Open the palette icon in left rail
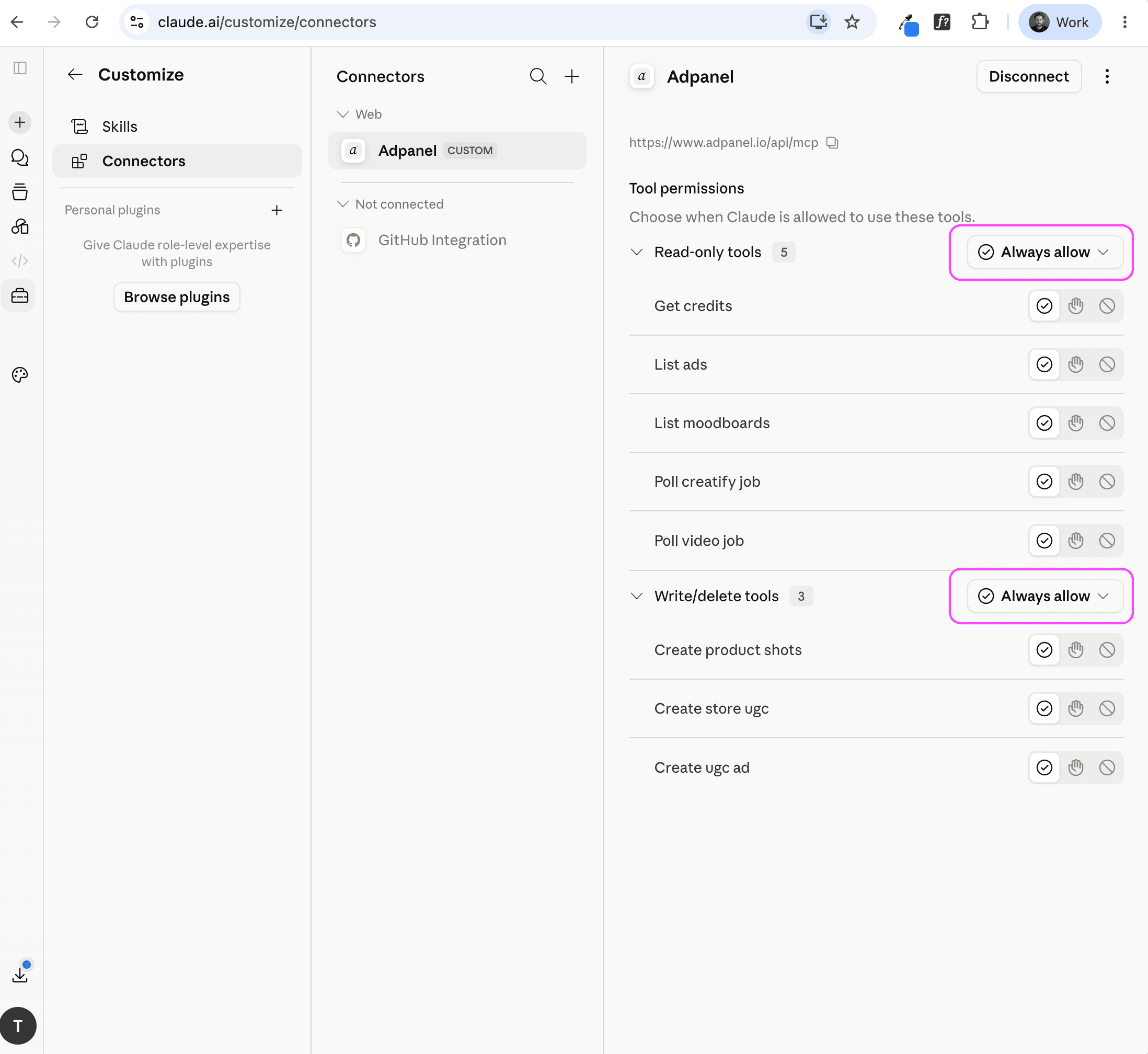Image resolution: width=1148 pixels, height=1054 pixels. tap(20, 375)
